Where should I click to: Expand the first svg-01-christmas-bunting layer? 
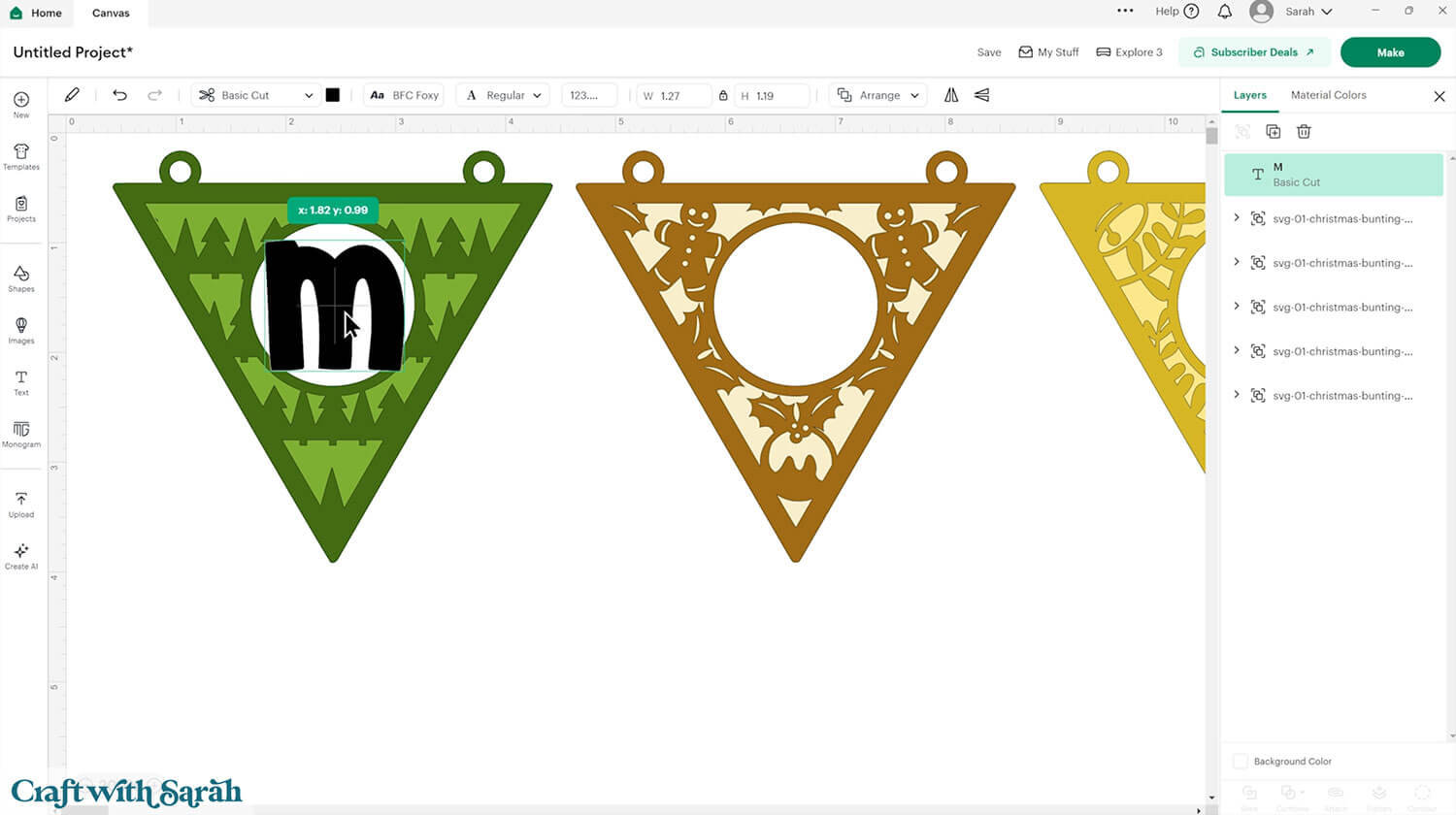[x=1237, y=218]
